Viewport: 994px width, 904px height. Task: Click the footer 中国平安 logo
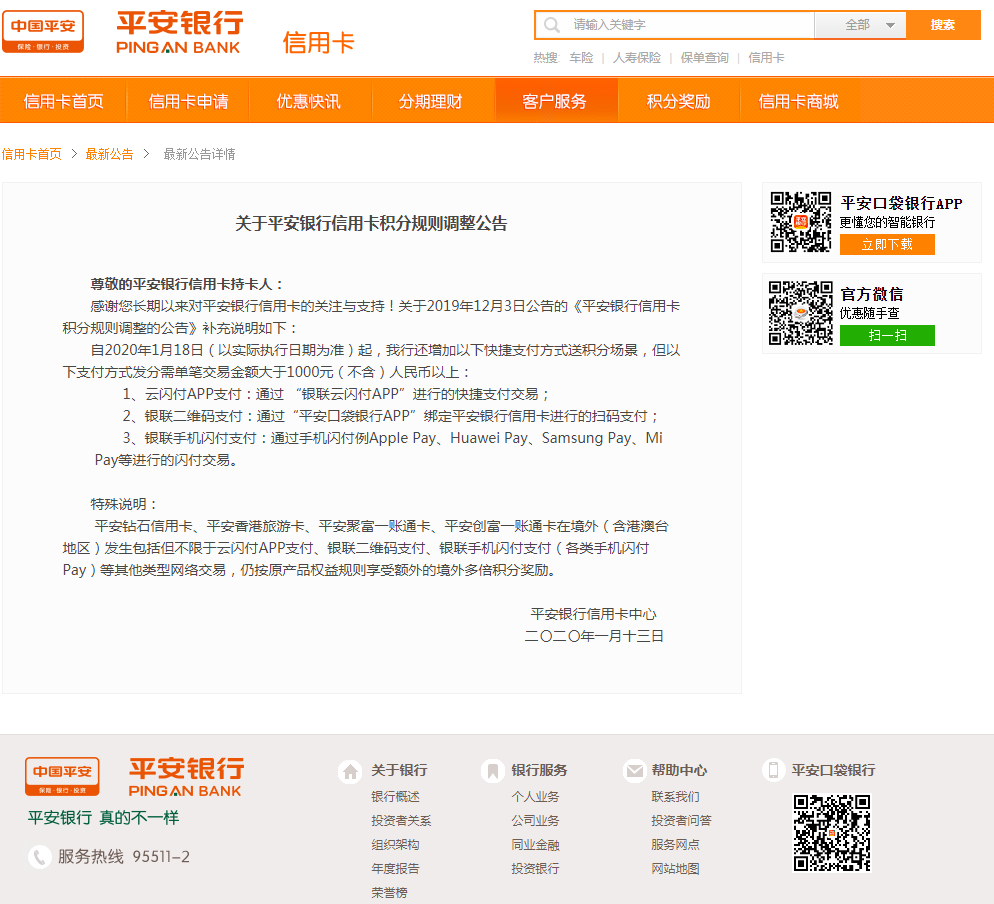click(x=62, y=776)
